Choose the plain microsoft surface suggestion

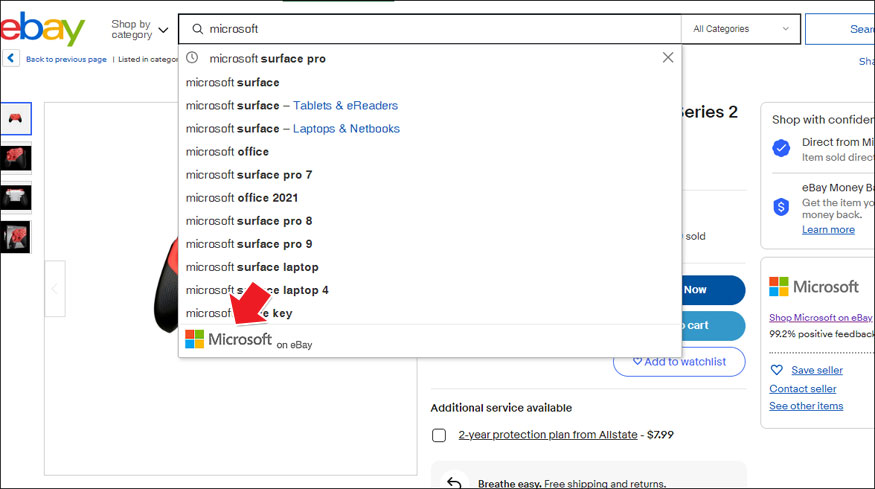[232, 82]
